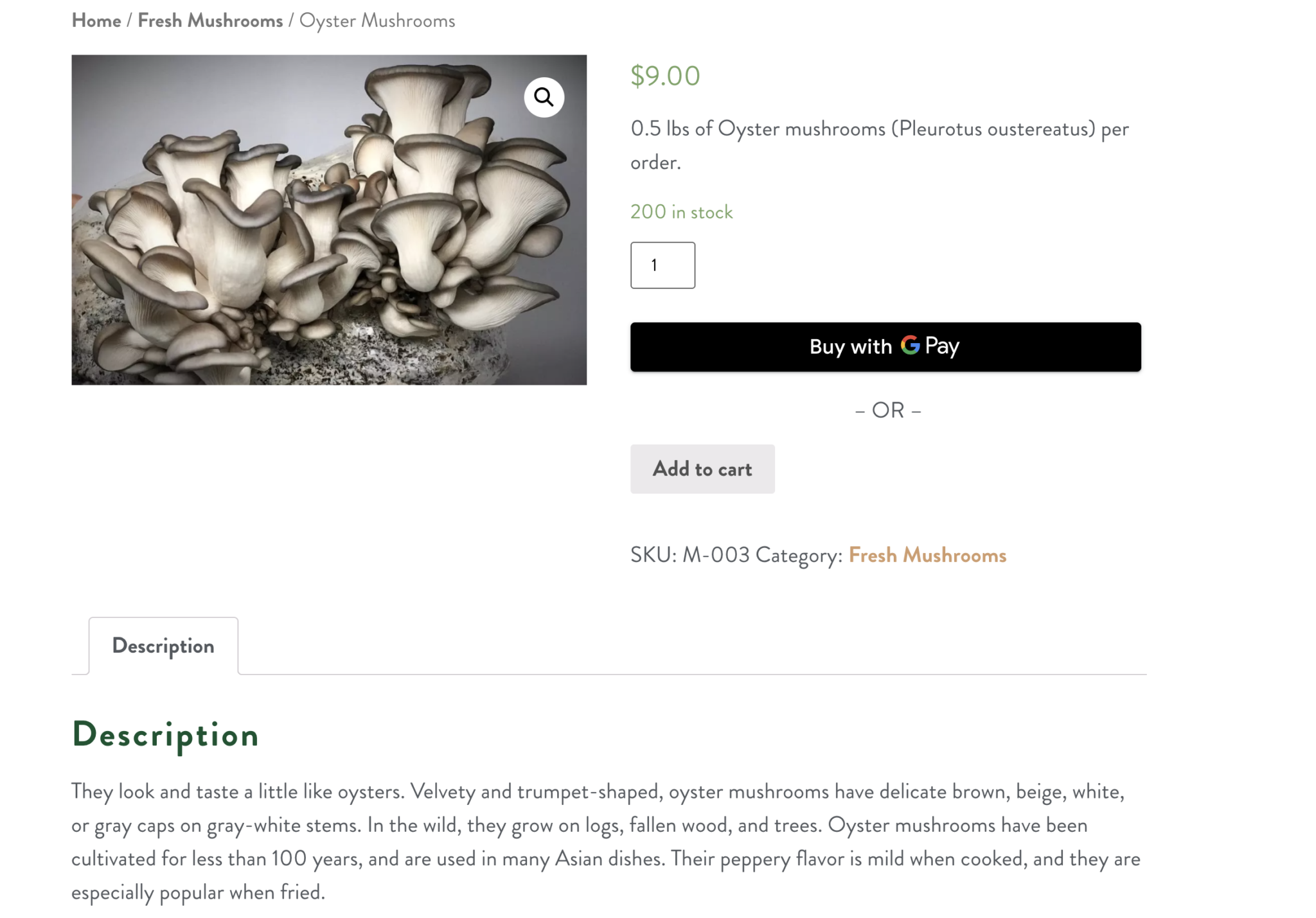Viewport: 1316px width, 918px height.
Task: Open Fresh Mushrooms category link near SKU
Action: pos(927,555)
